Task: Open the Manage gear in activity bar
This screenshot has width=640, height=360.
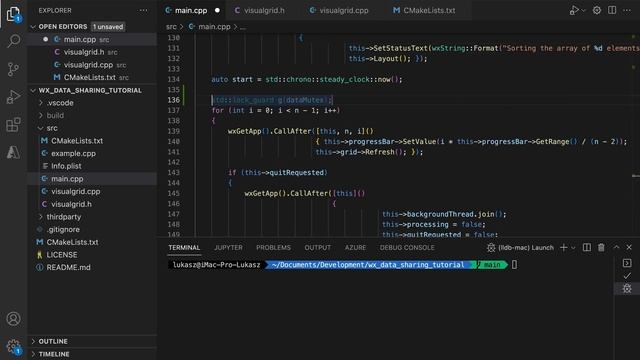Action: [x=13, y=347]
